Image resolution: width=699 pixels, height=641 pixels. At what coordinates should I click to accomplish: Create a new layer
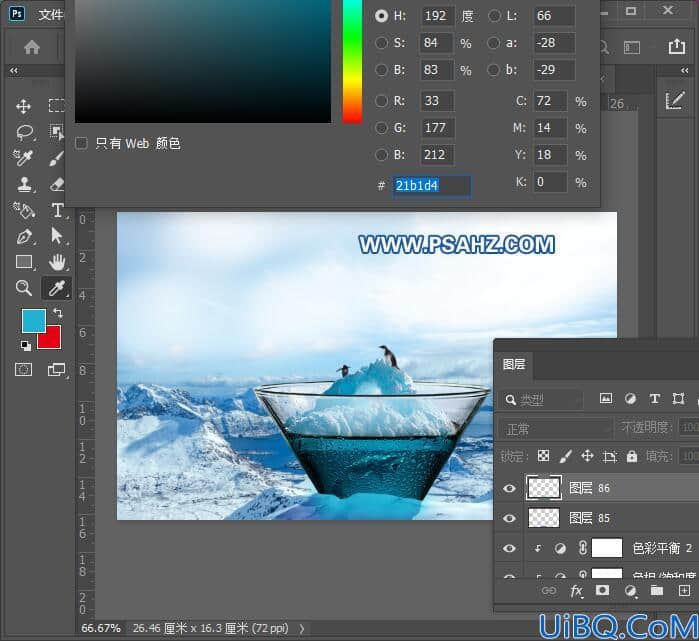684,591
